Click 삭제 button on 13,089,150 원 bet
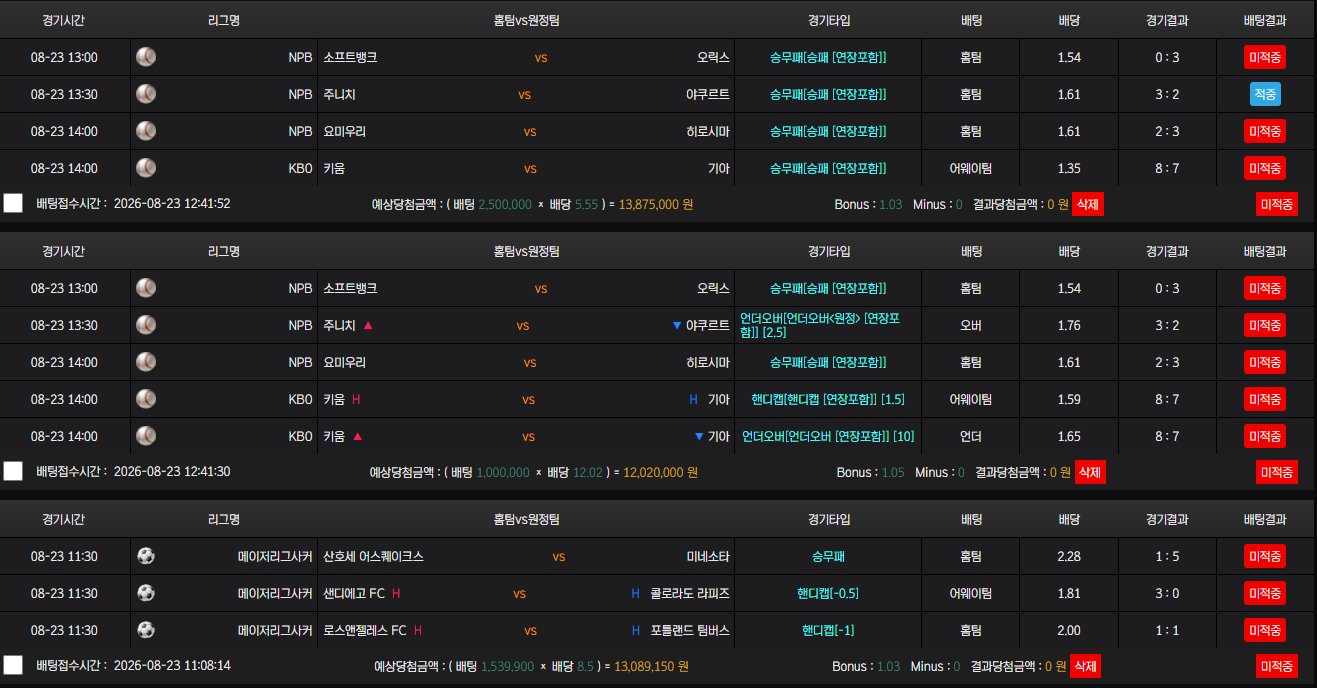Viewport: 1317px width, 688px height. [x=1084, y=666]
